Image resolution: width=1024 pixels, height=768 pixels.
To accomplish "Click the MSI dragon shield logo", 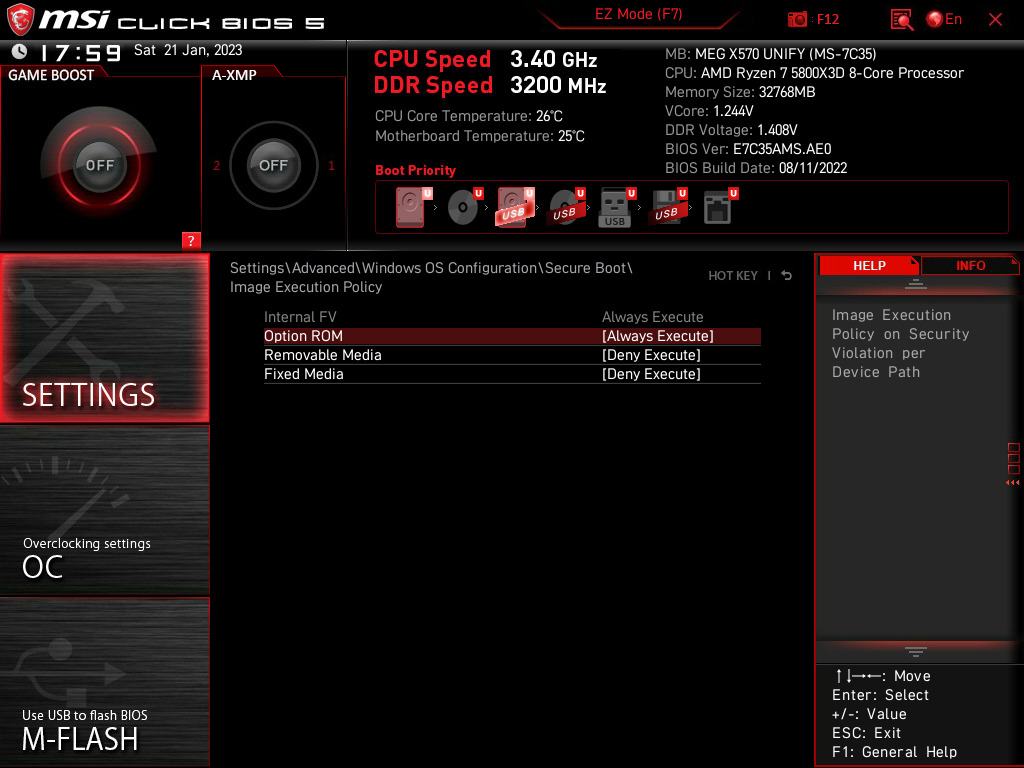I will pos(20,20).
